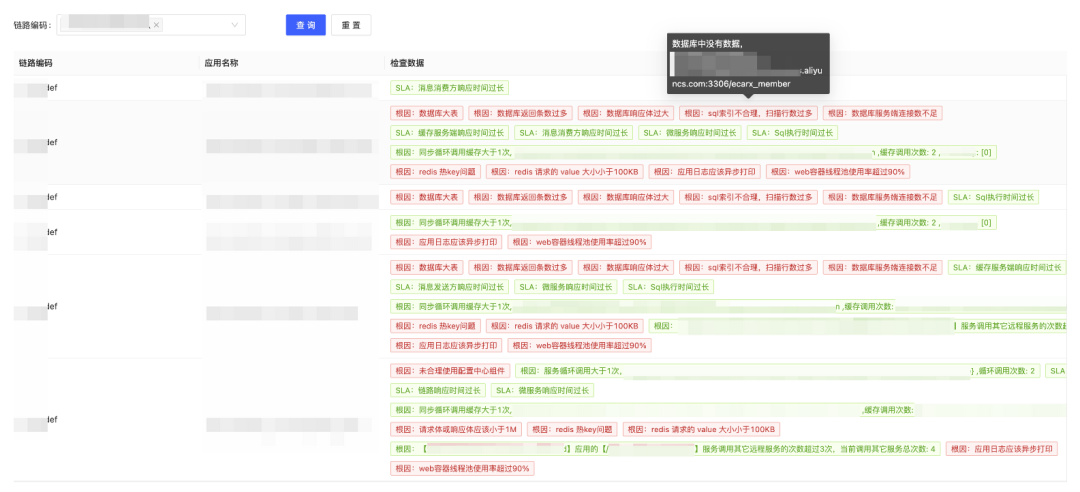
Task: Click the tag ending 当前调用其它服务总次数: 4
Action: tap(665, 449)
